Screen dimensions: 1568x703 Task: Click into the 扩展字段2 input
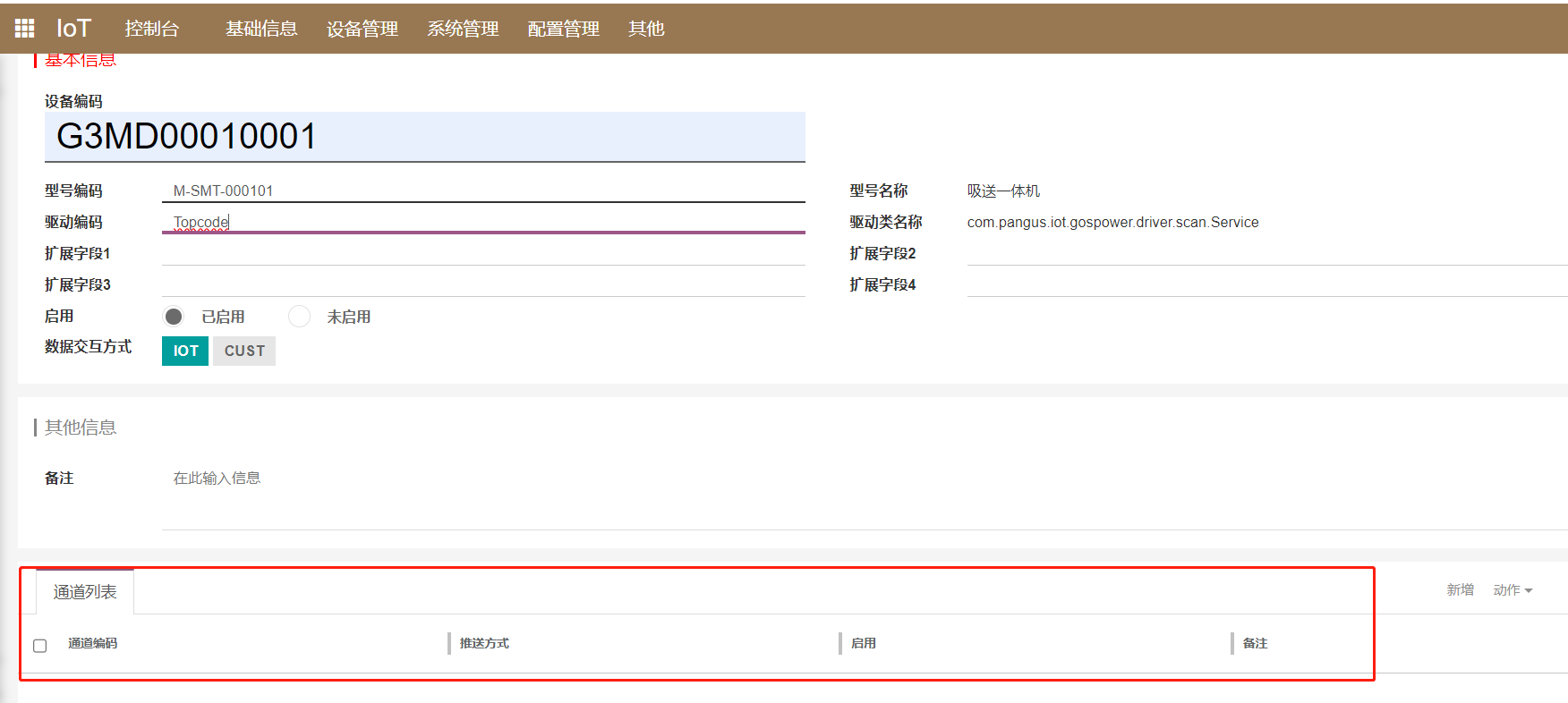tap(1267, 253)
